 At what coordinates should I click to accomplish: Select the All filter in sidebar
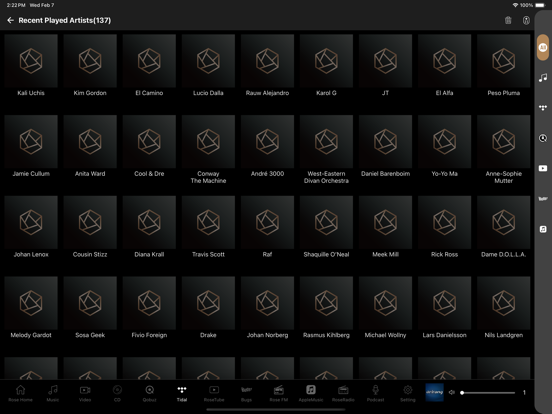[x=543, y=48]
